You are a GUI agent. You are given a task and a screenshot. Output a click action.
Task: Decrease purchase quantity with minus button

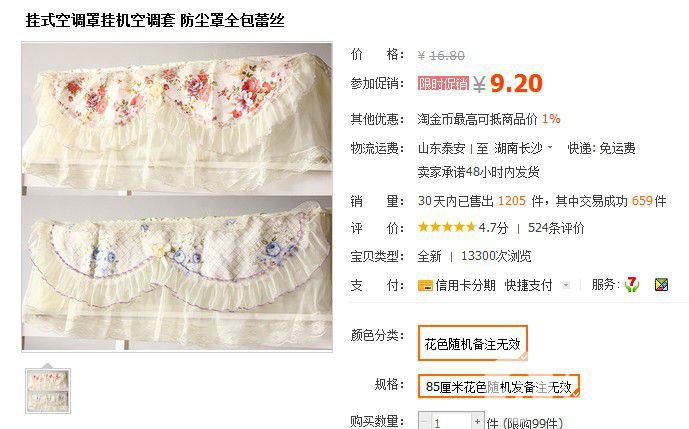[424, 422]
